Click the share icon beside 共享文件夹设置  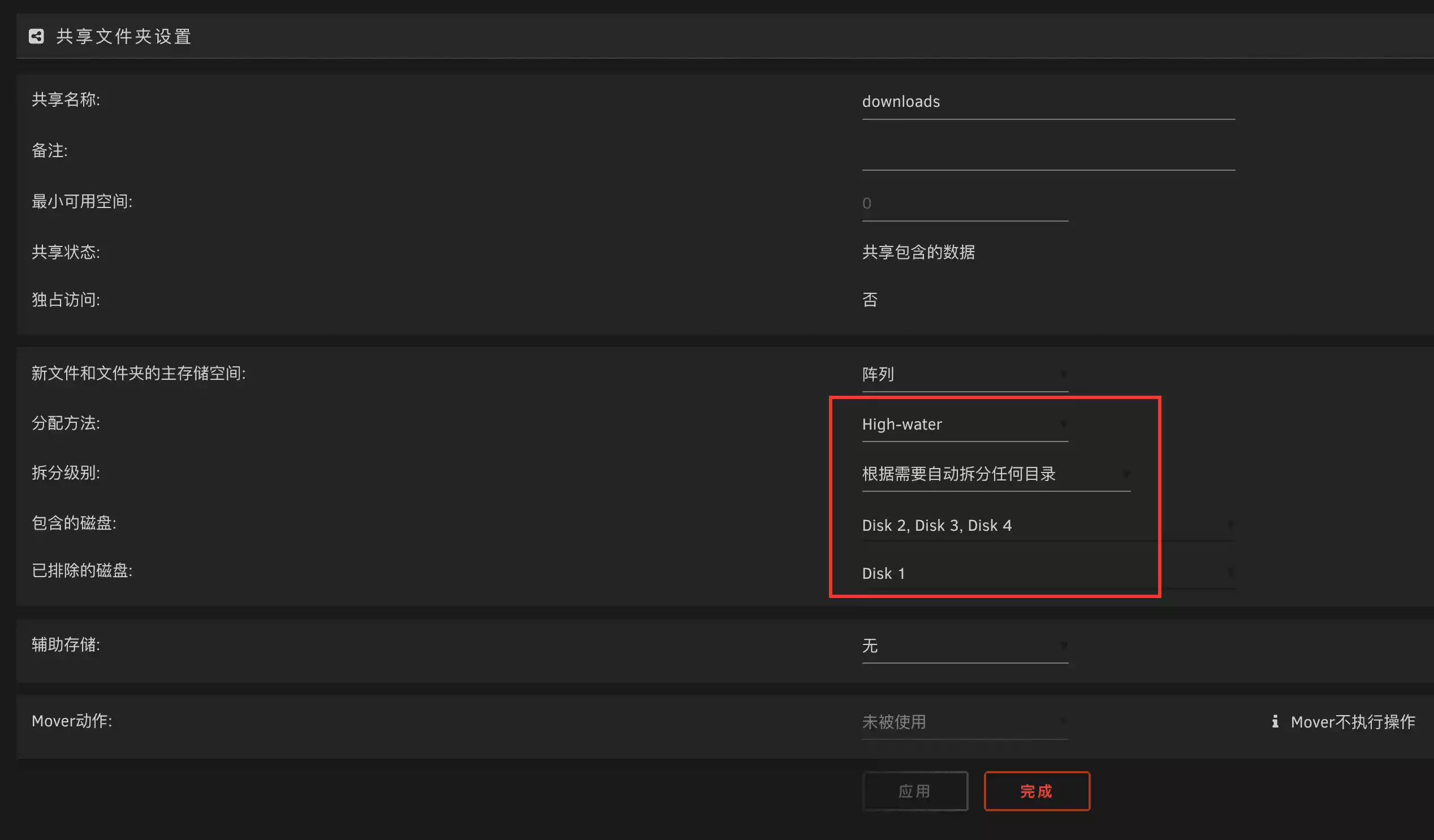pos(36,36)
